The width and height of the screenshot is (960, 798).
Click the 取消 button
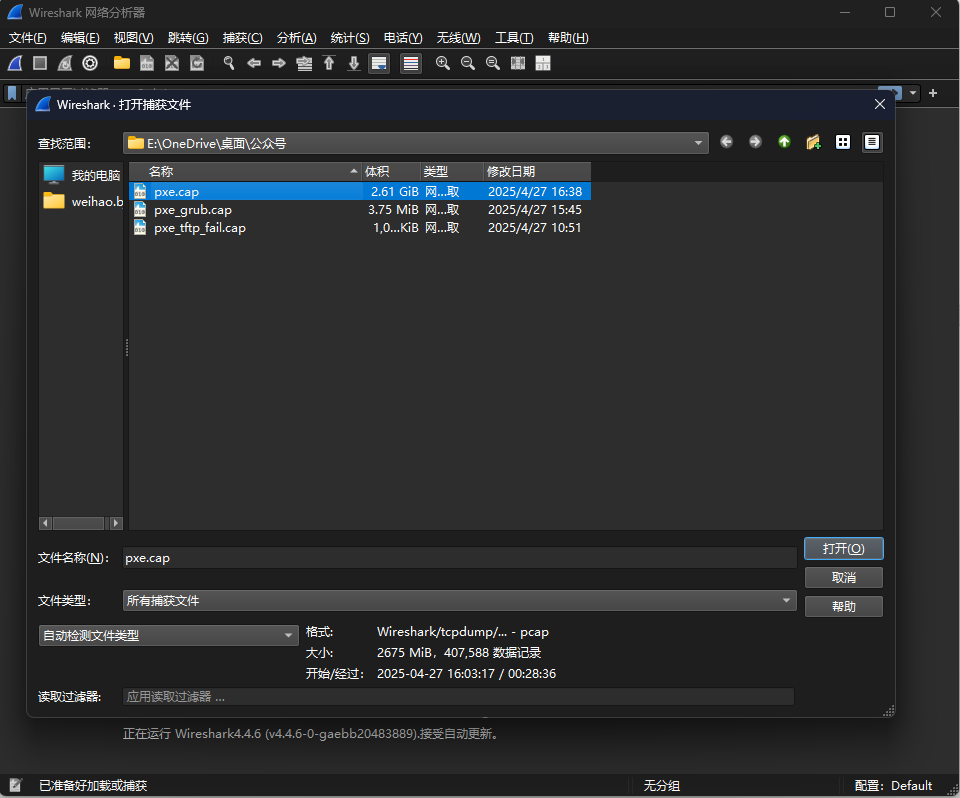[x=843, y=577]
